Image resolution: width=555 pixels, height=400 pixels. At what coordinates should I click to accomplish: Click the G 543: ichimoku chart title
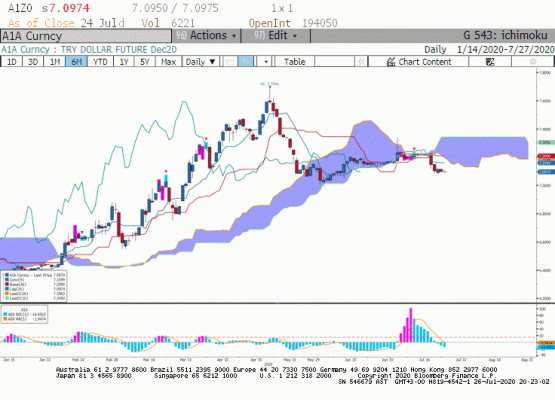pyautogui.click(x=505, y=35)
